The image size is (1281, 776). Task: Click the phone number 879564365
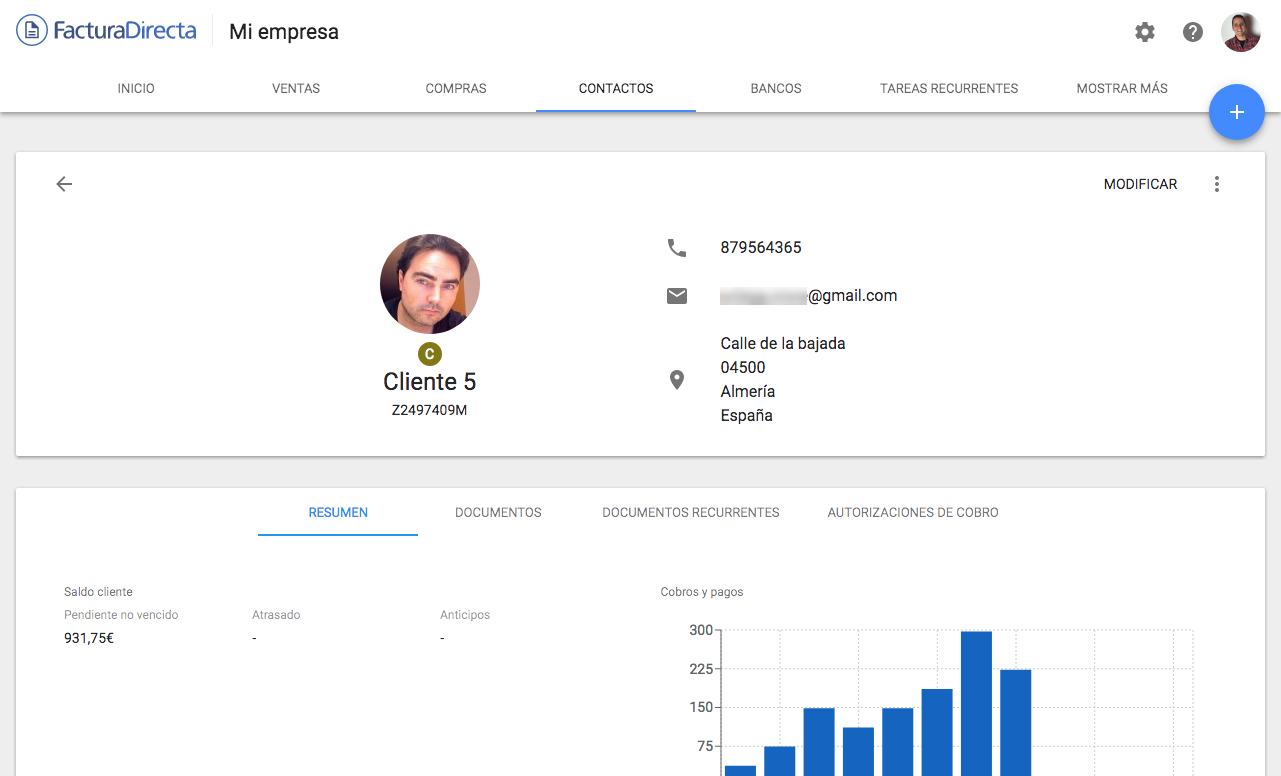pyautogui.click(x=761, y=247)
